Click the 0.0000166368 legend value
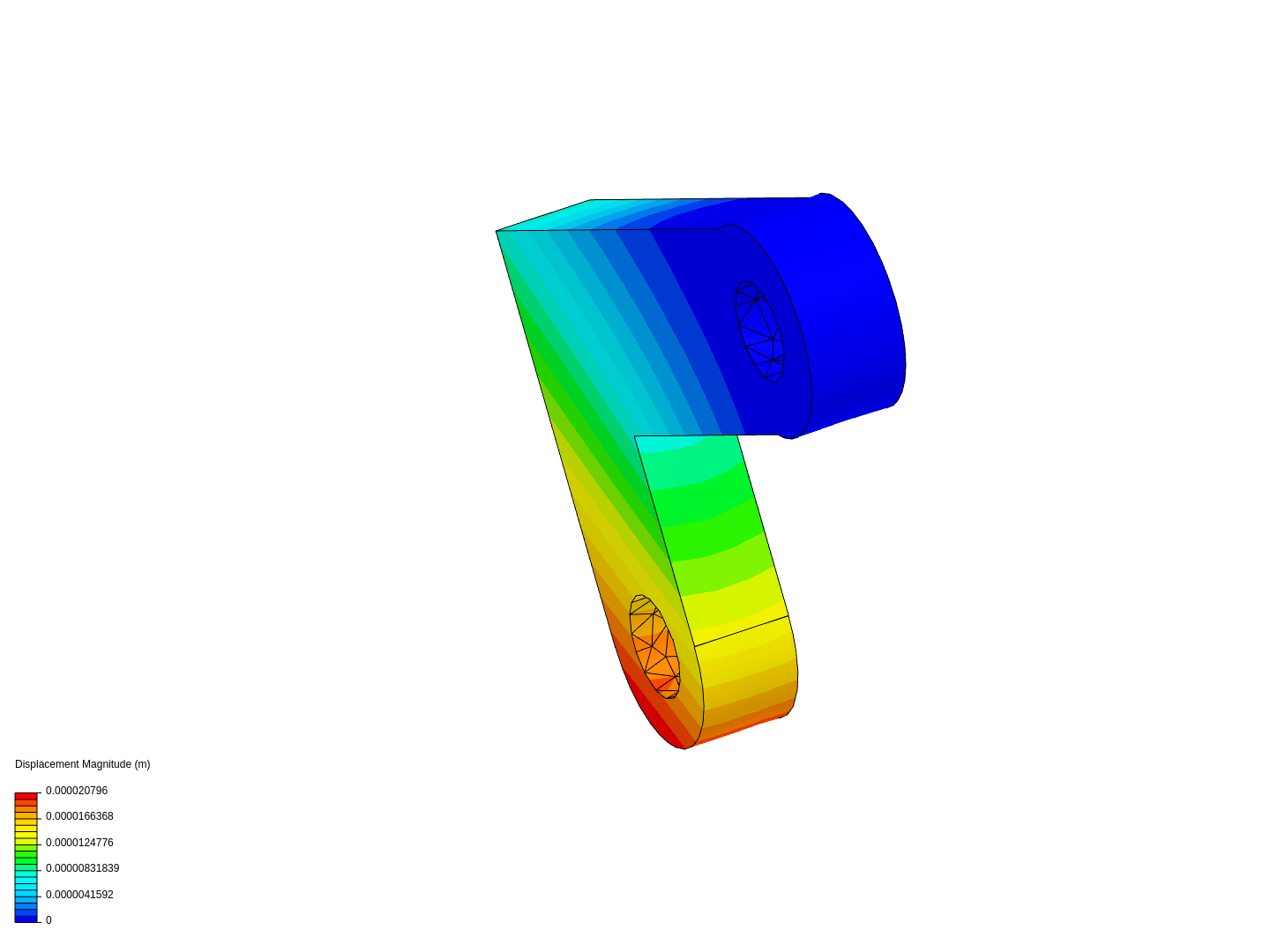Viewport: 1270px width, 952px height. (79, 816)
